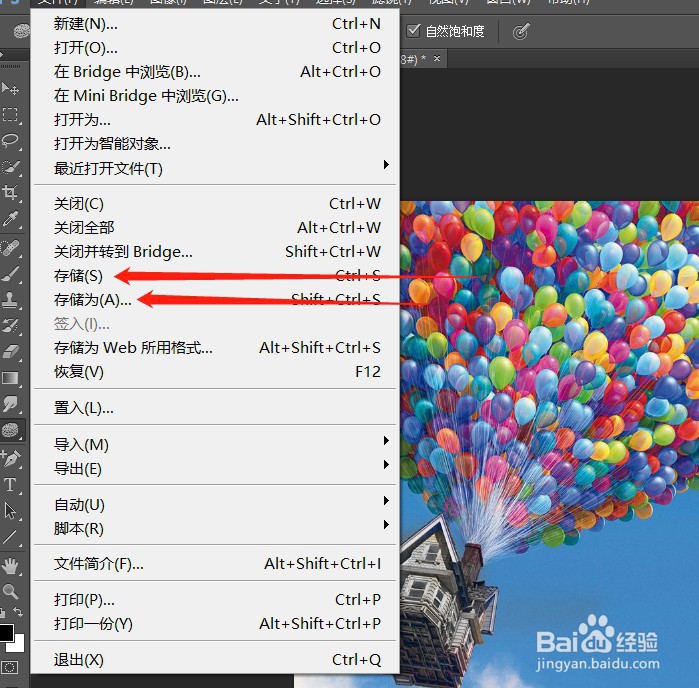Choose 关闭全部 menu item

pyautogui.click(x=215, y=228)
